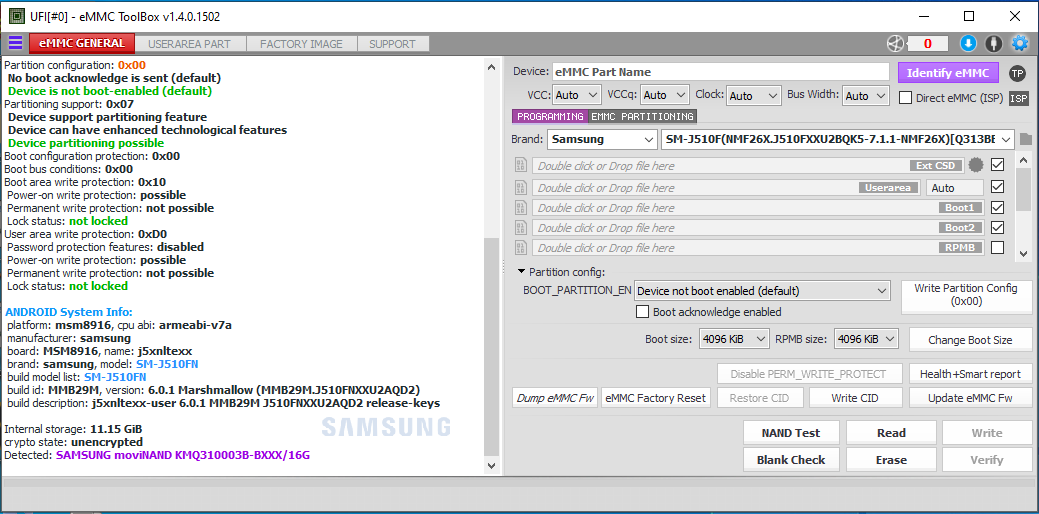Open the Brand Samsung dropdown

tap(602, 140)
